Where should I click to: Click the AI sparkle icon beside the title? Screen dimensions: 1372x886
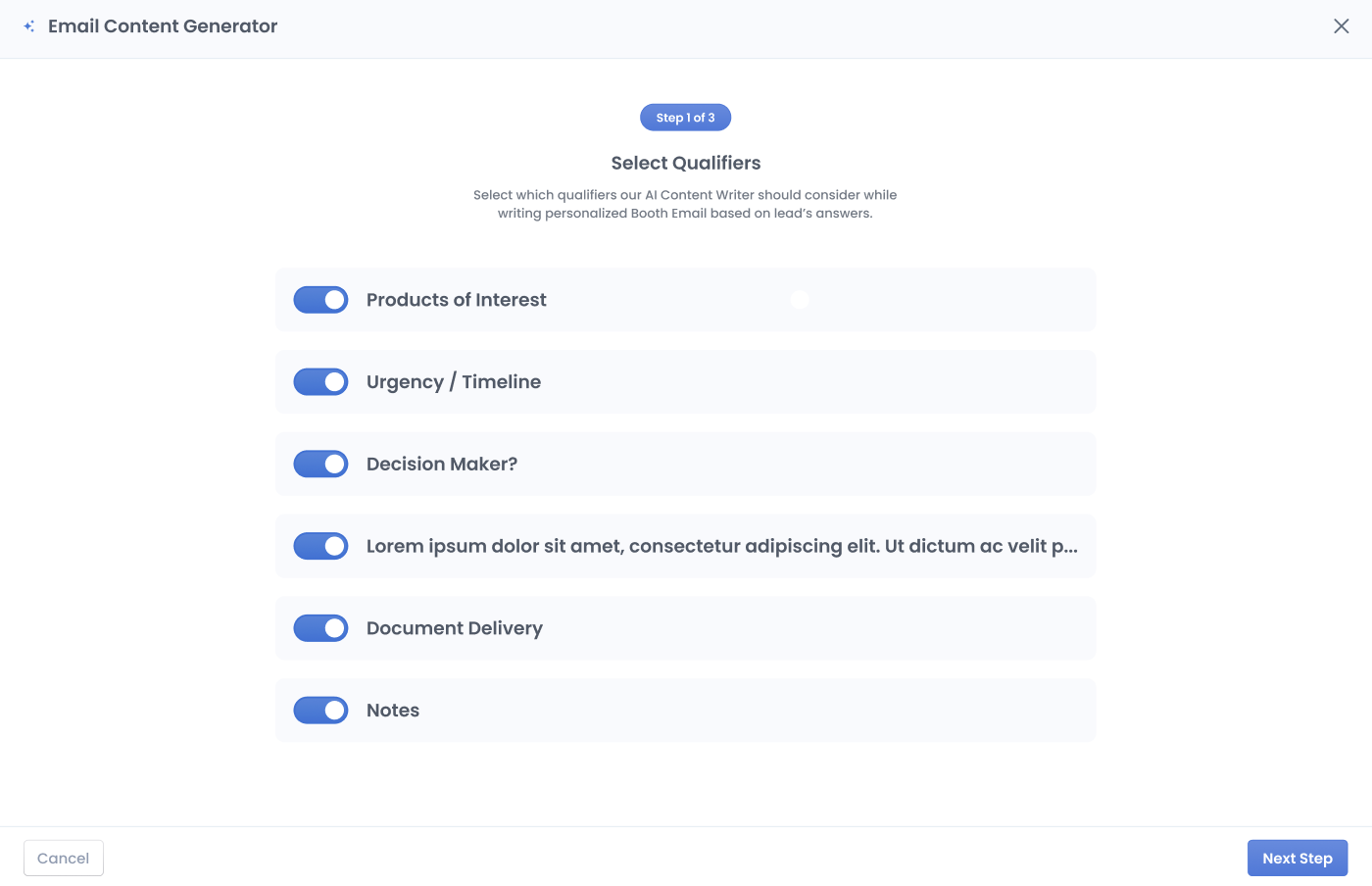pos(29,26)
